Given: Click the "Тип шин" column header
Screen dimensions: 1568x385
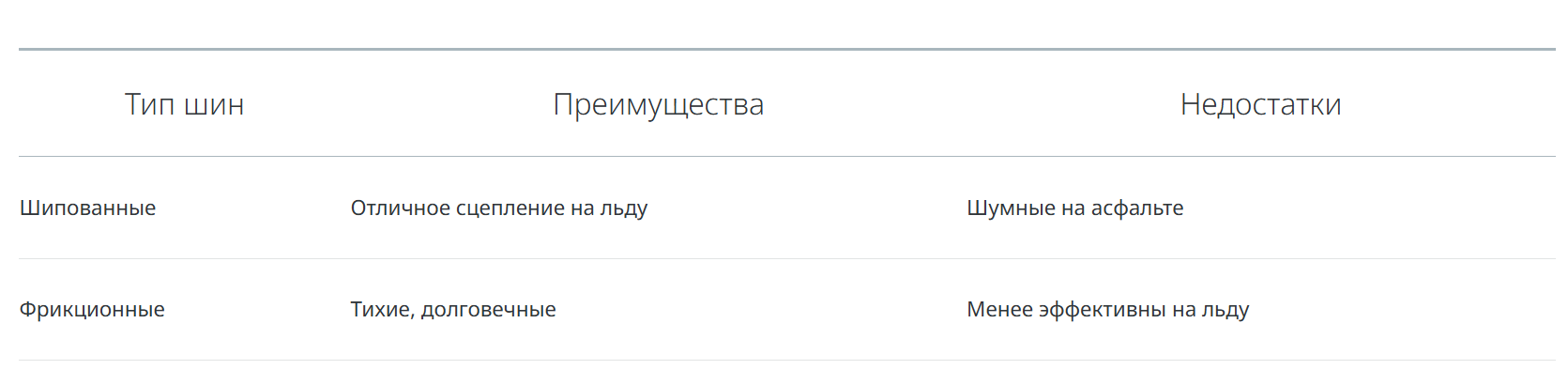Looking at the screenshot, I should tap(184, 104).
